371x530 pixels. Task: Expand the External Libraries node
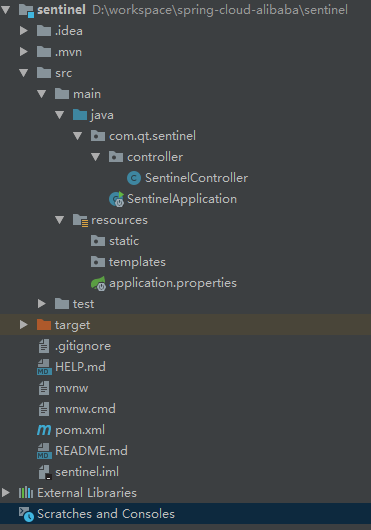point(5,492)
